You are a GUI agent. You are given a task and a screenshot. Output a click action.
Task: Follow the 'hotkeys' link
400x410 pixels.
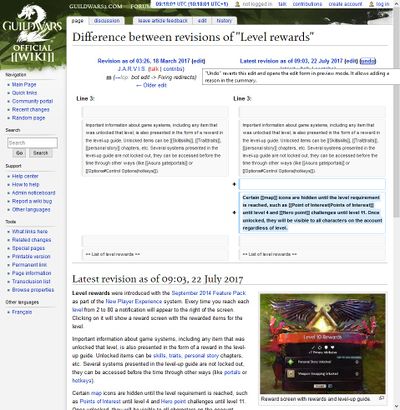pyautogui.click(x=82, y=381)
